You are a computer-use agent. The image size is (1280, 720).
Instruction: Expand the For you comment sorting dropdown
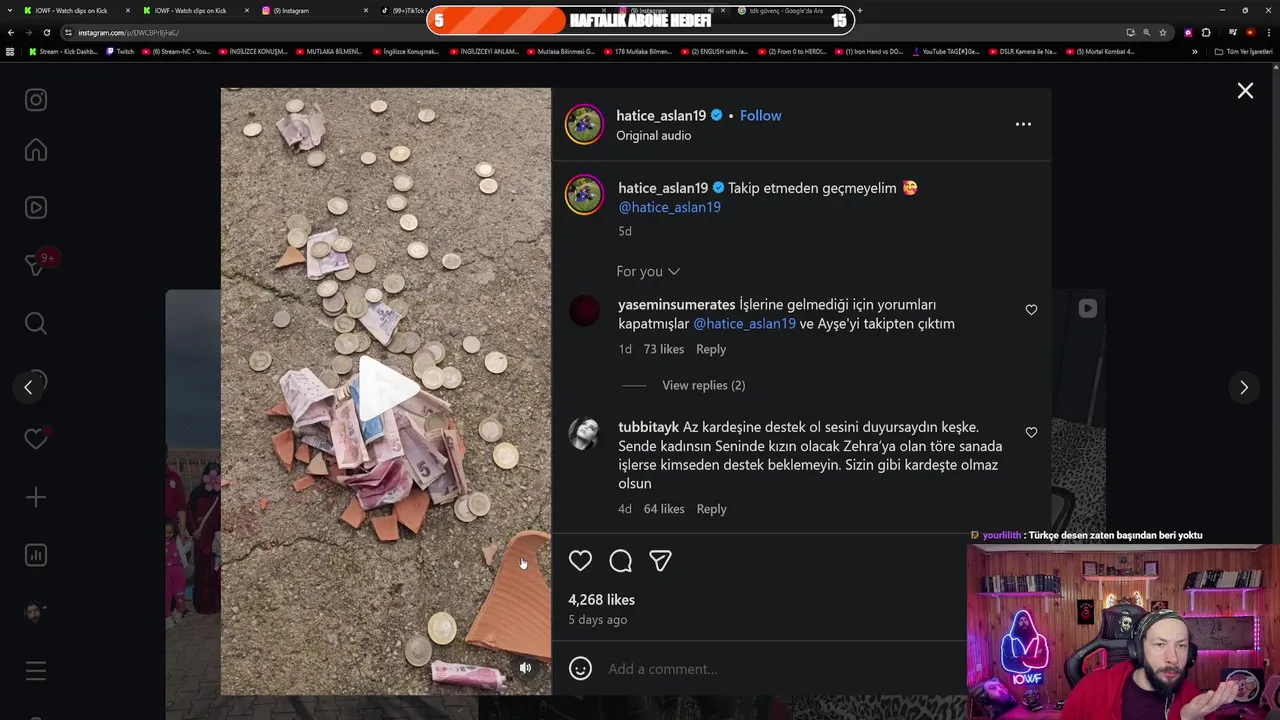(x=648, y=271)
